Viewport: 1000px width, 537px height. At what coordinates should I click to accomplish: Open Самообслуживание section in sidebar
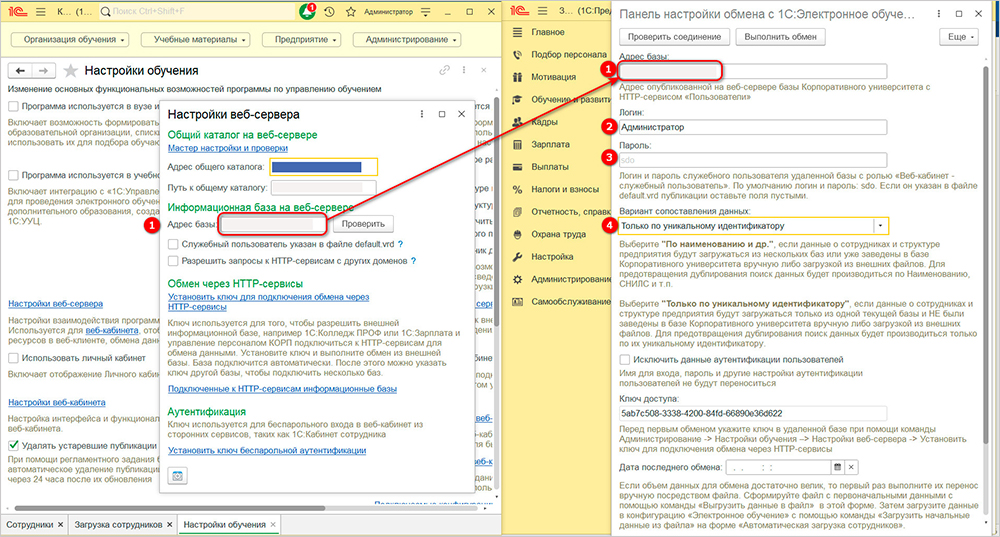point(571,302)
